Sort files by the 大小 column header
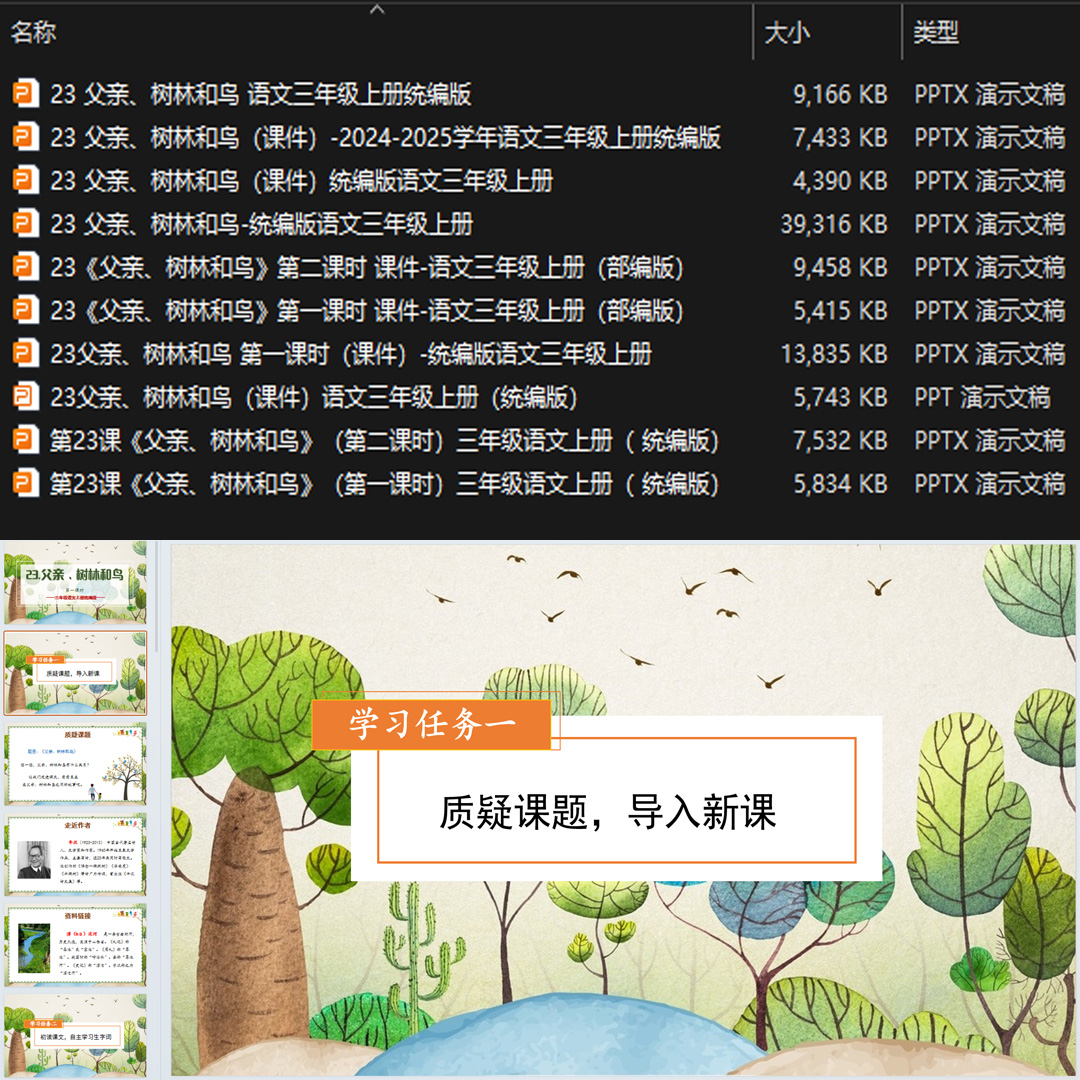 (x=787, y=32)
